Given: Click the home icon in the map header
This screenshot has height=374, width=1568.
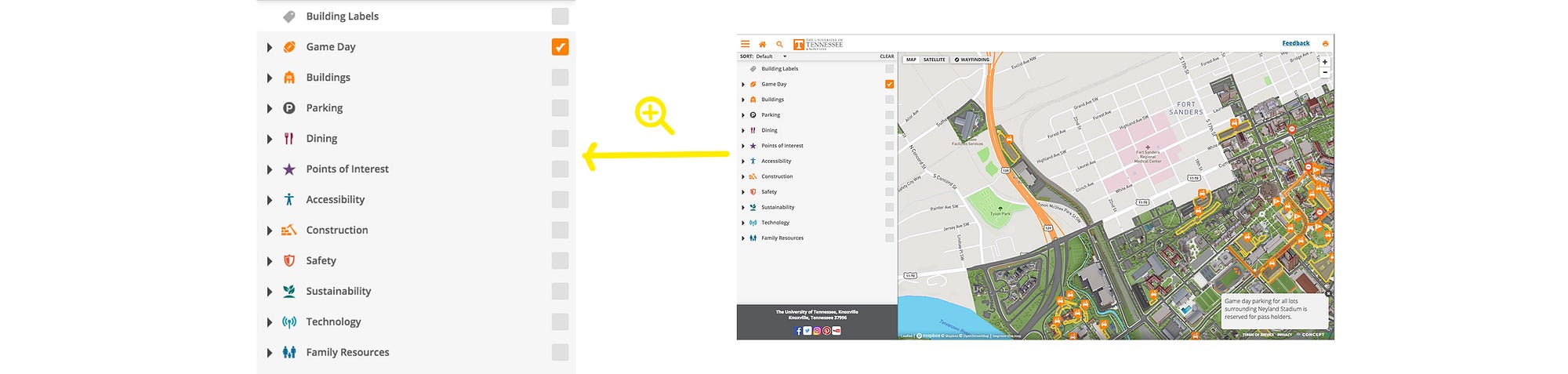Looking at the screenshot, I should [762, 45].
